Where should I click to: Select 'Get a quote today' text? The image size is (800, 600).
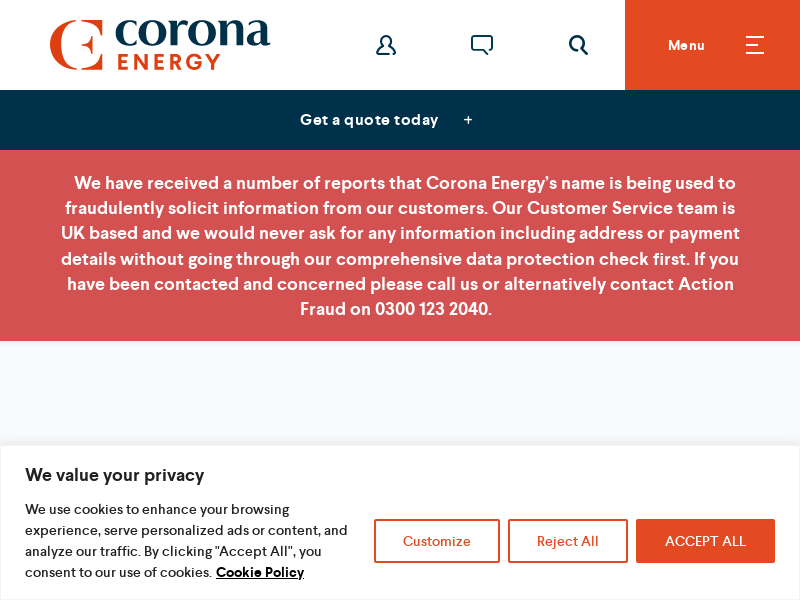(x=369, y=120)
